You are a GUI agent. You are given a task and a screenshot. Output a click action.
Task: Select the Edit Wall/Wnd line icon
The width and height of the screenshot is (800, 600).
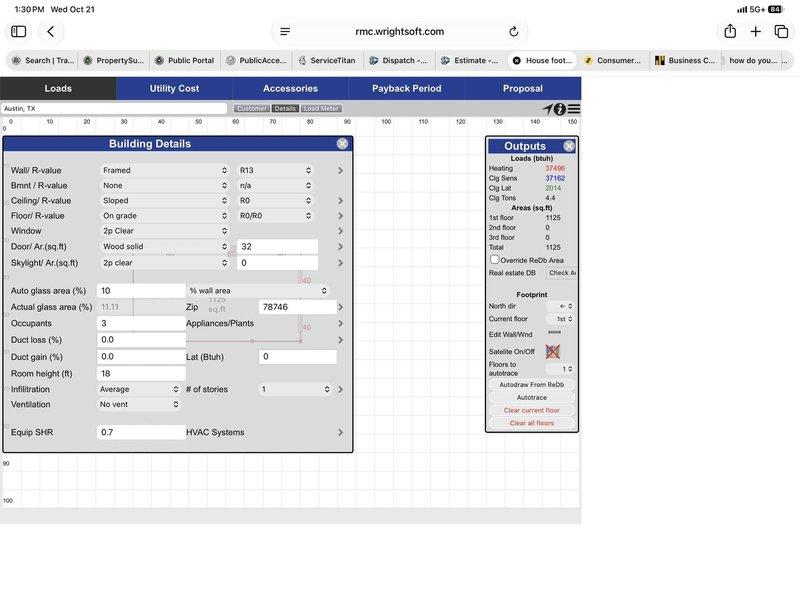coord(555,332)
